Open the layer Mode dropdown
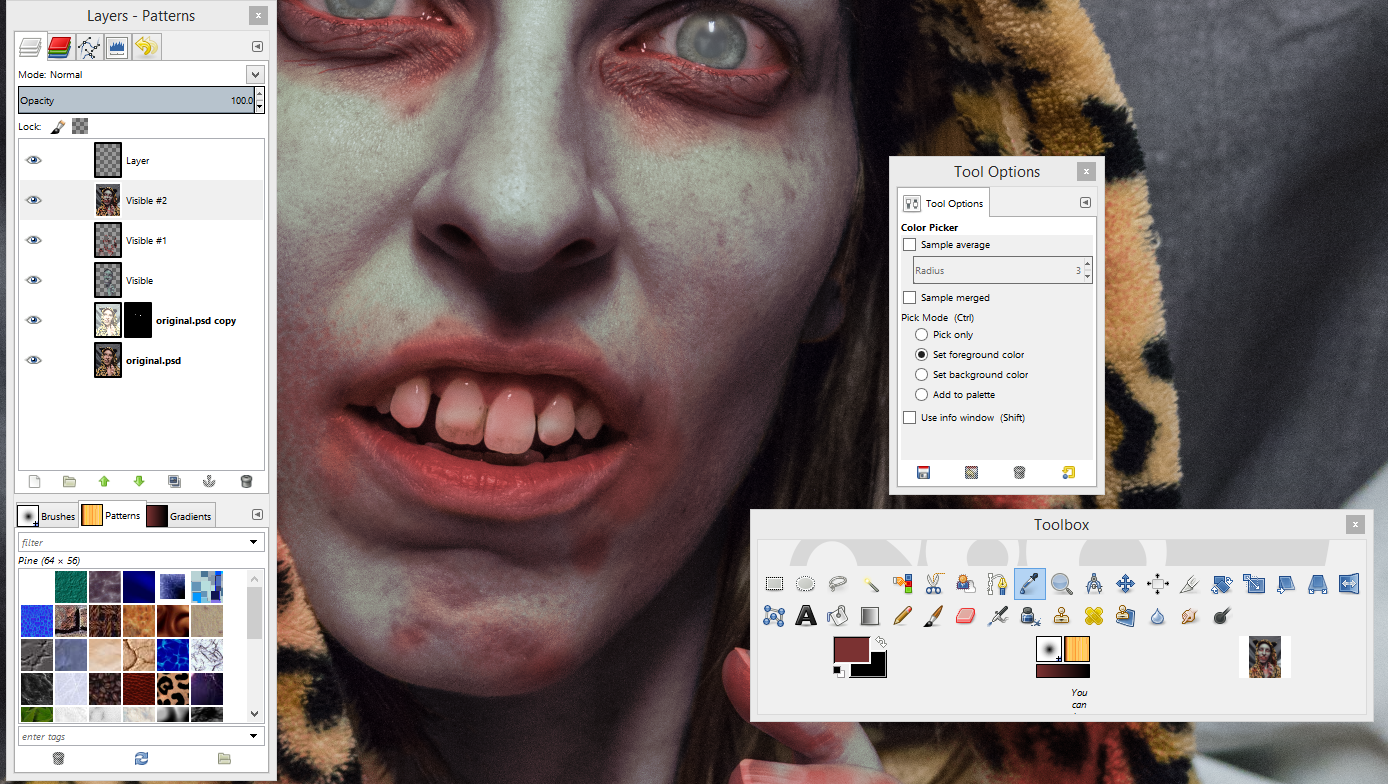This screenshot has width=1388, height=784. (255, 74)
